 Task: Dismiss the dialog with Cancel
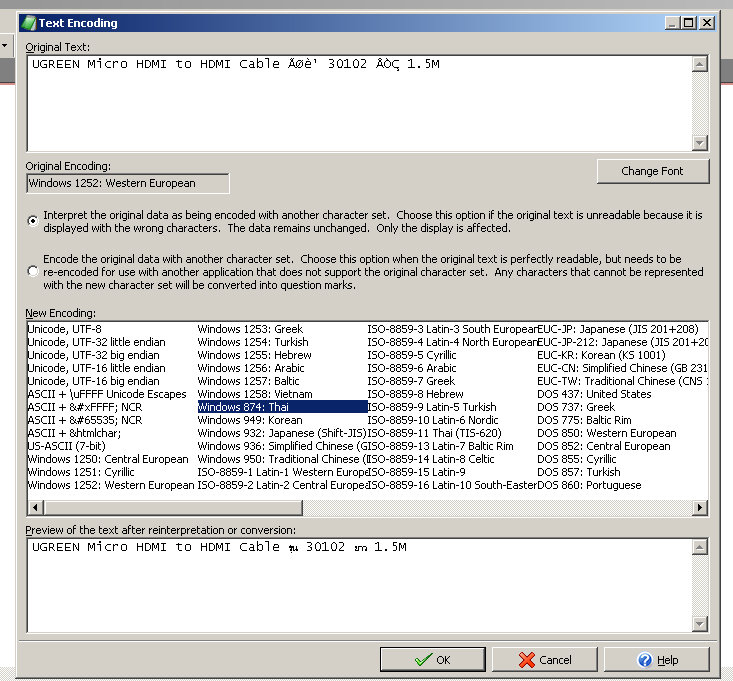[545, 659]
